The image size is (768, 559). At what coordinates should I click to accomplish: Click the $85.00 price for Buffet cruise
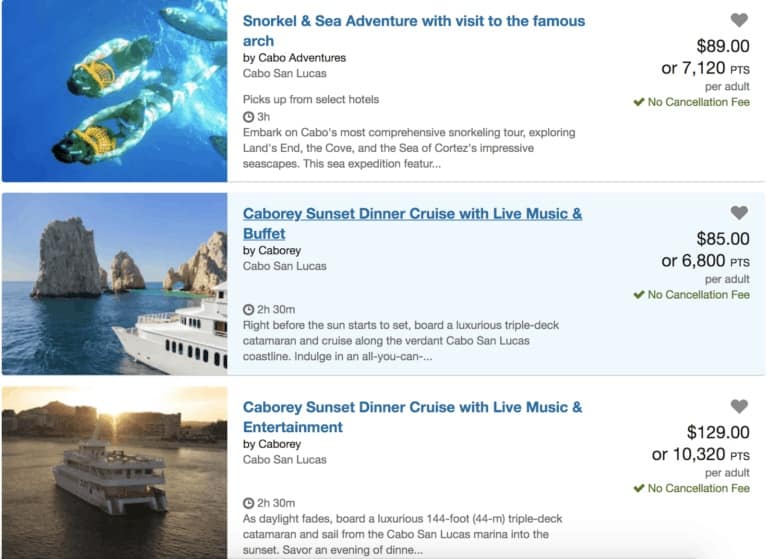pos(723,239)
